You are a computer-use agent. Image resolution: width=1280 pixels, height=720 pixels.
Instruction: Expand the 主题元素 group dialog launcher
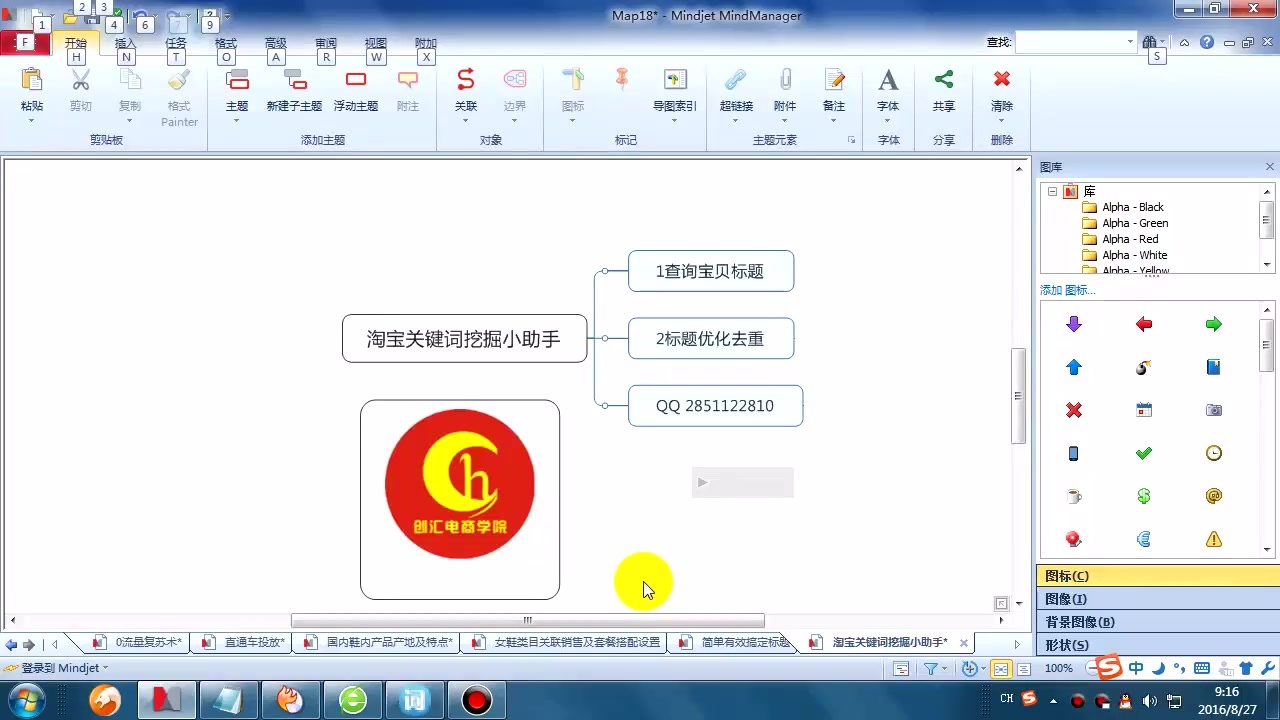tap(852, 141)
